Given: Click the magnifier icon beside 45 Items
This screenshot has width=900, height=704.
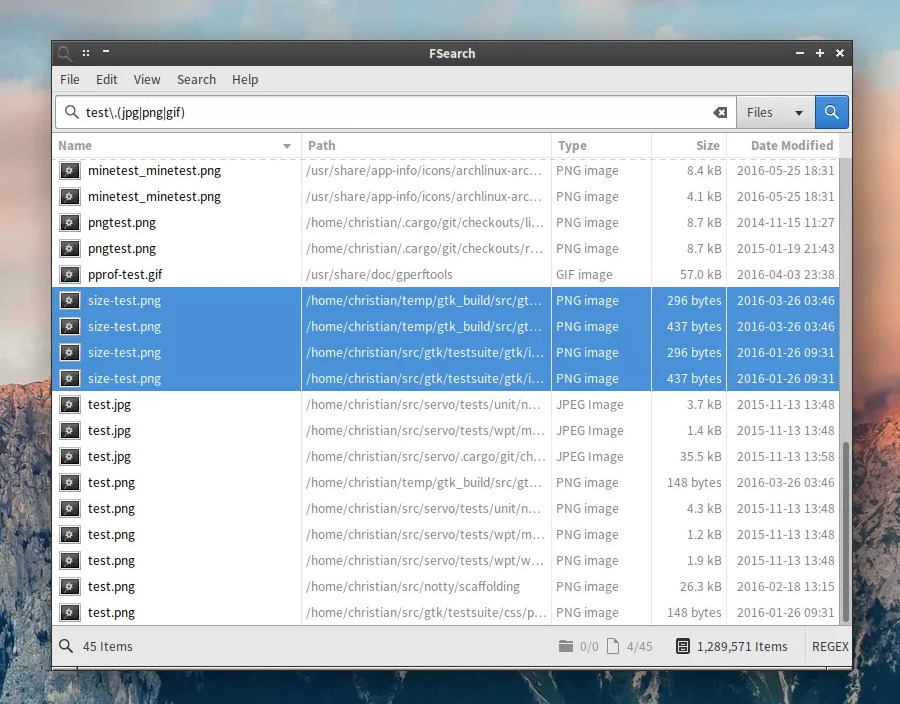Looking at the screenshot, I should pos(66,647).
